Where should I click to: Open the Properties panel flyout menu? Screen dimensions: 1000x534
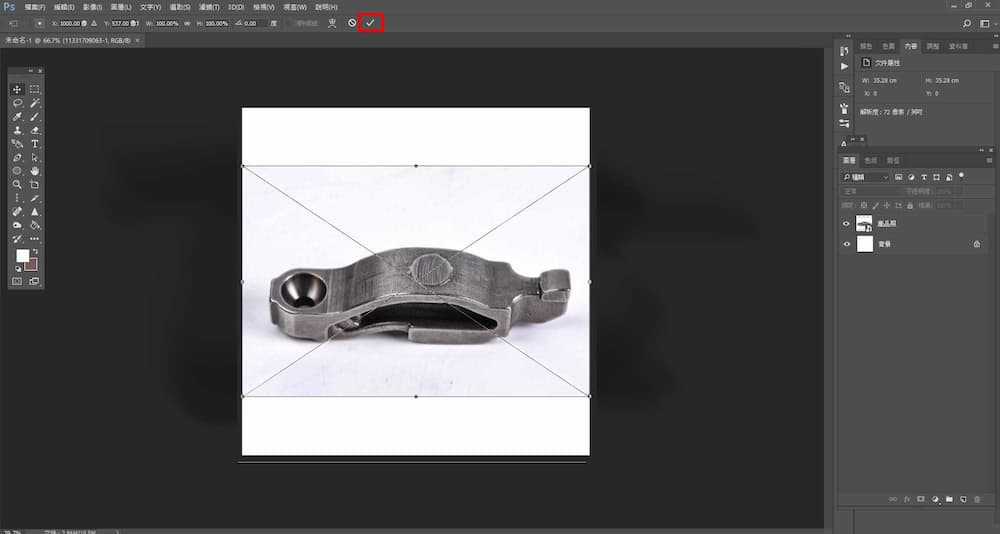click(x=995, y=47)
